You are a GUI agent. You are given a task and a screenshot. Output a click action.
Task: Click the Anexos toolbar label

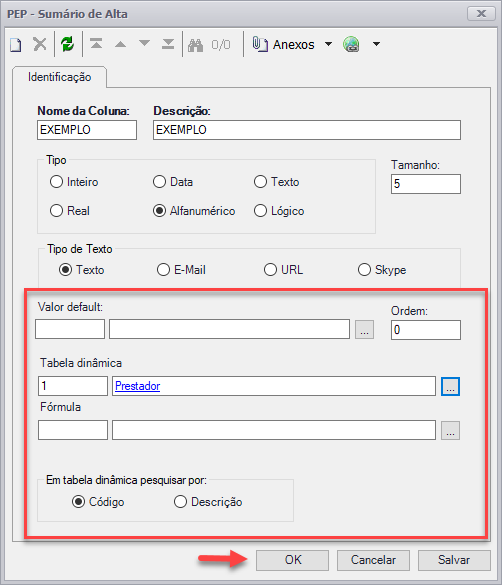294,44
